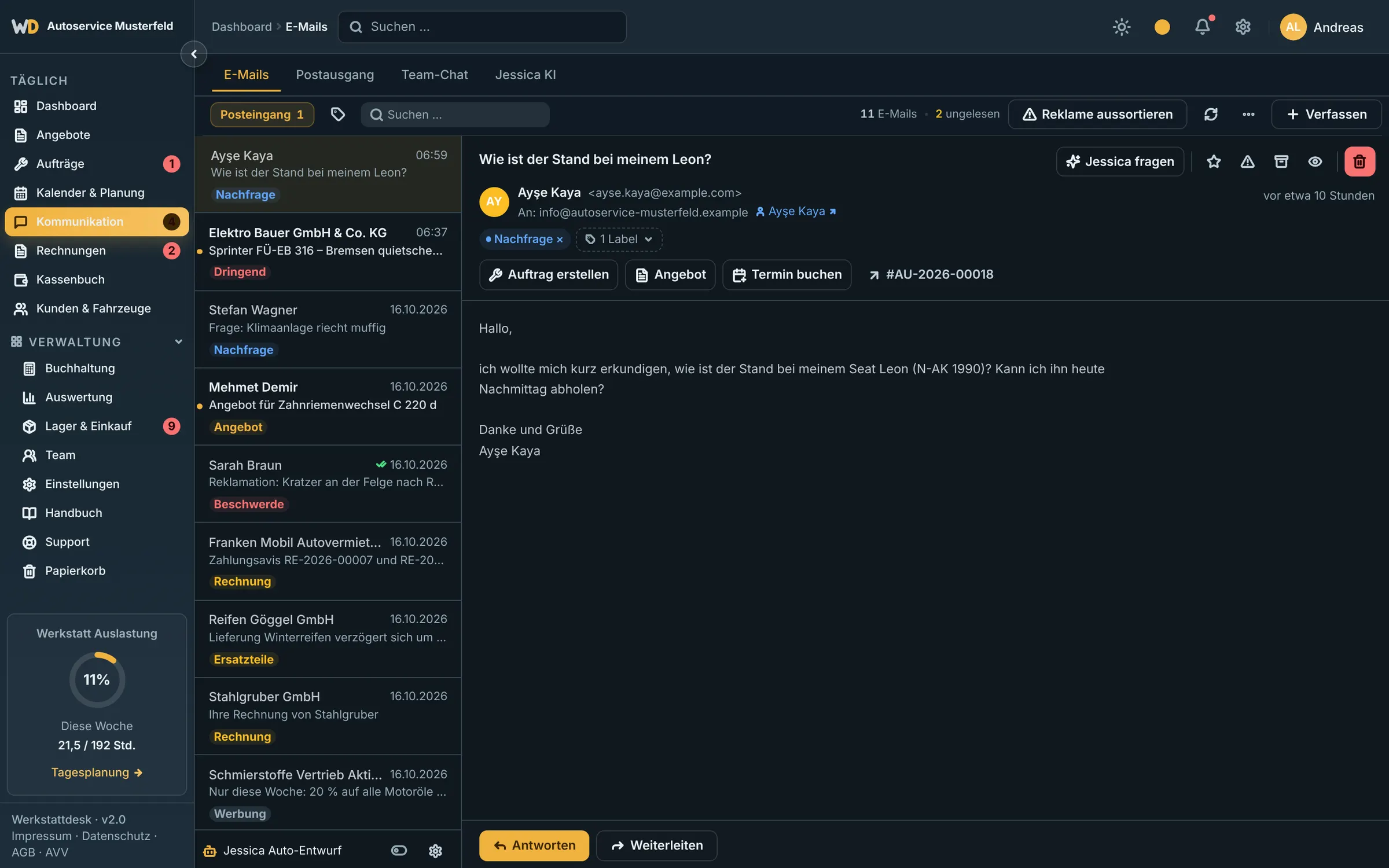Toggle read status with eye icon

point(1315,161)
